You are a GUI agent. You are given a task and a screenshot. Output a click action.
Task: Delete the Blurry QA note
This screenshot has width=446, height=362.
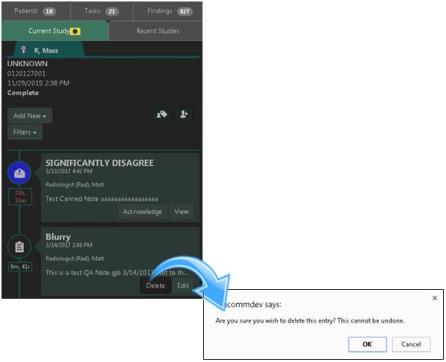tap(155, 286)
